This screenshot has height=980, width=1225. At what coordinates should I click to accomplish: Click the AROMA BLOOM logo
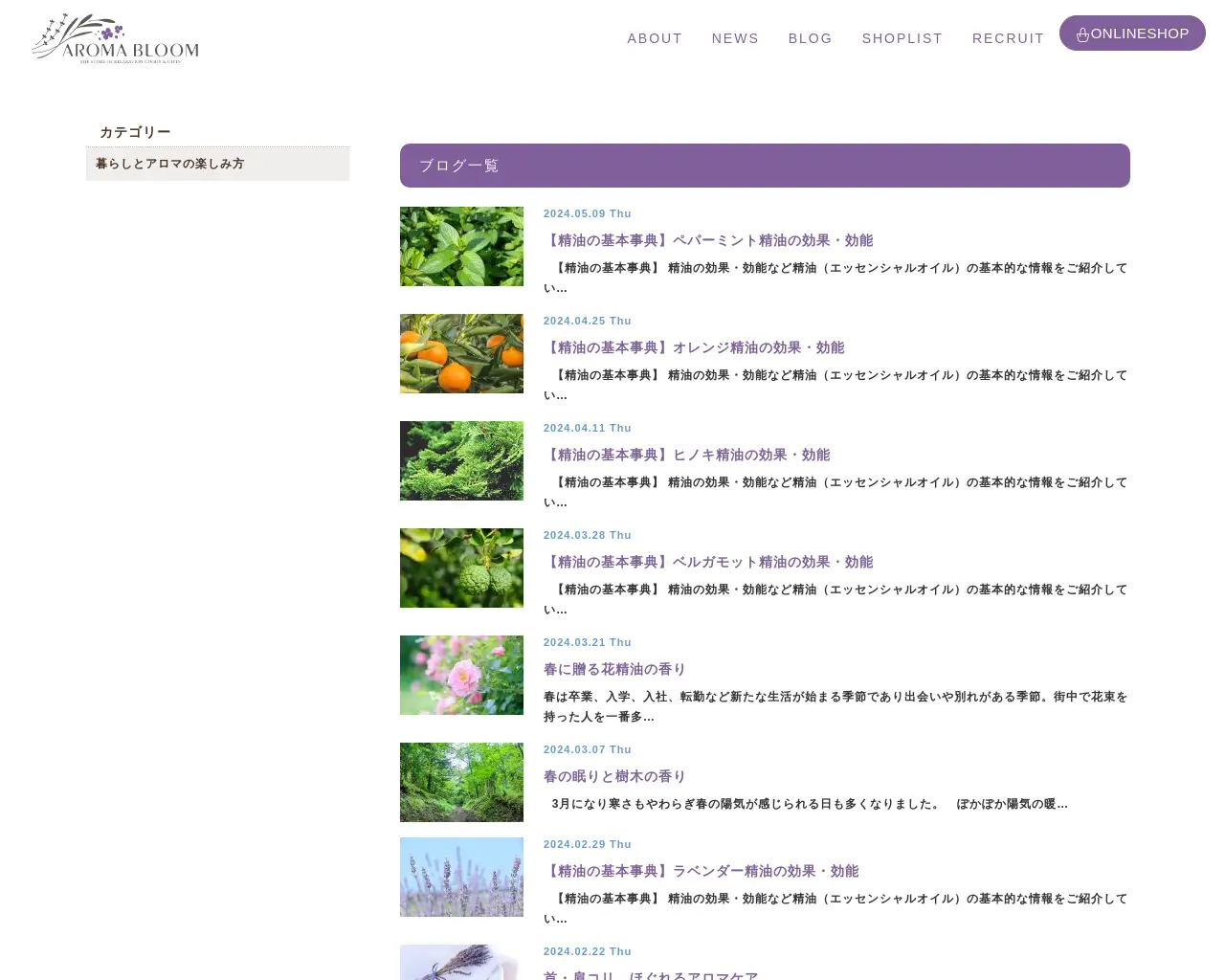(x=115, y=37)
